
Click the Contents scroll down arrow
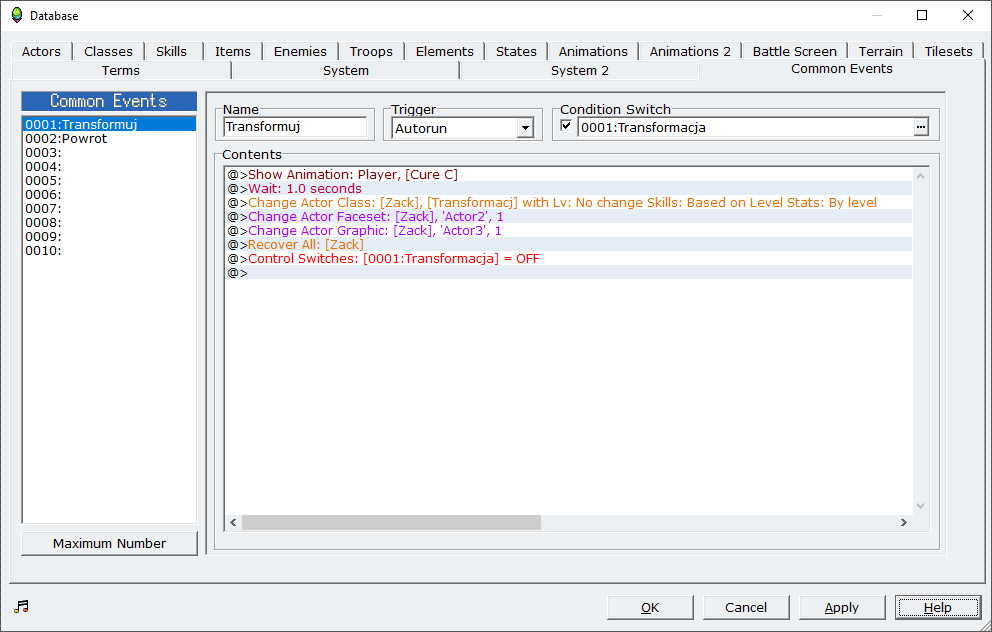click(921, 505)
